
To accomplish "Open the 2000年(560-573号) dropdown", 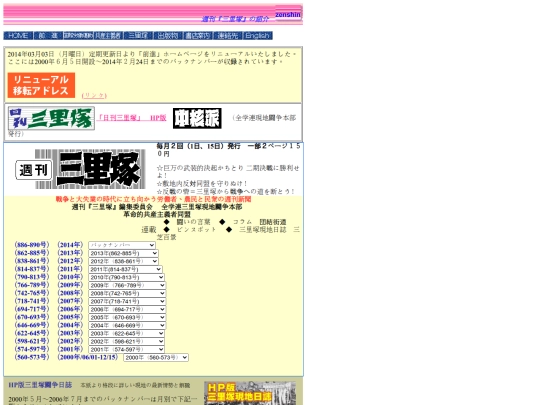I will [156, 358].
